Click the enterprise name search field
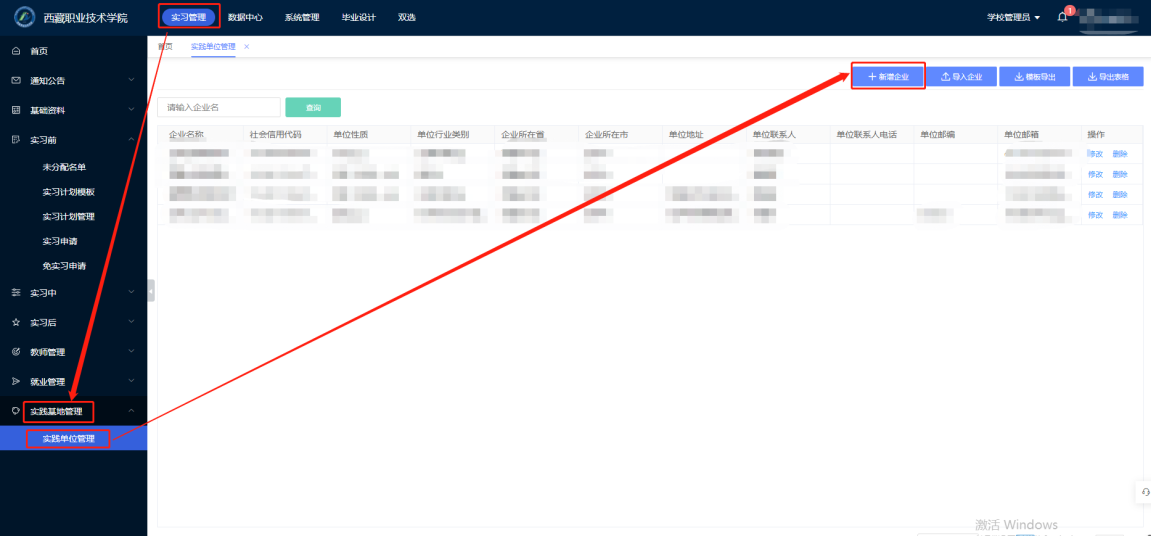The image size is (1151, 536). 219,107
